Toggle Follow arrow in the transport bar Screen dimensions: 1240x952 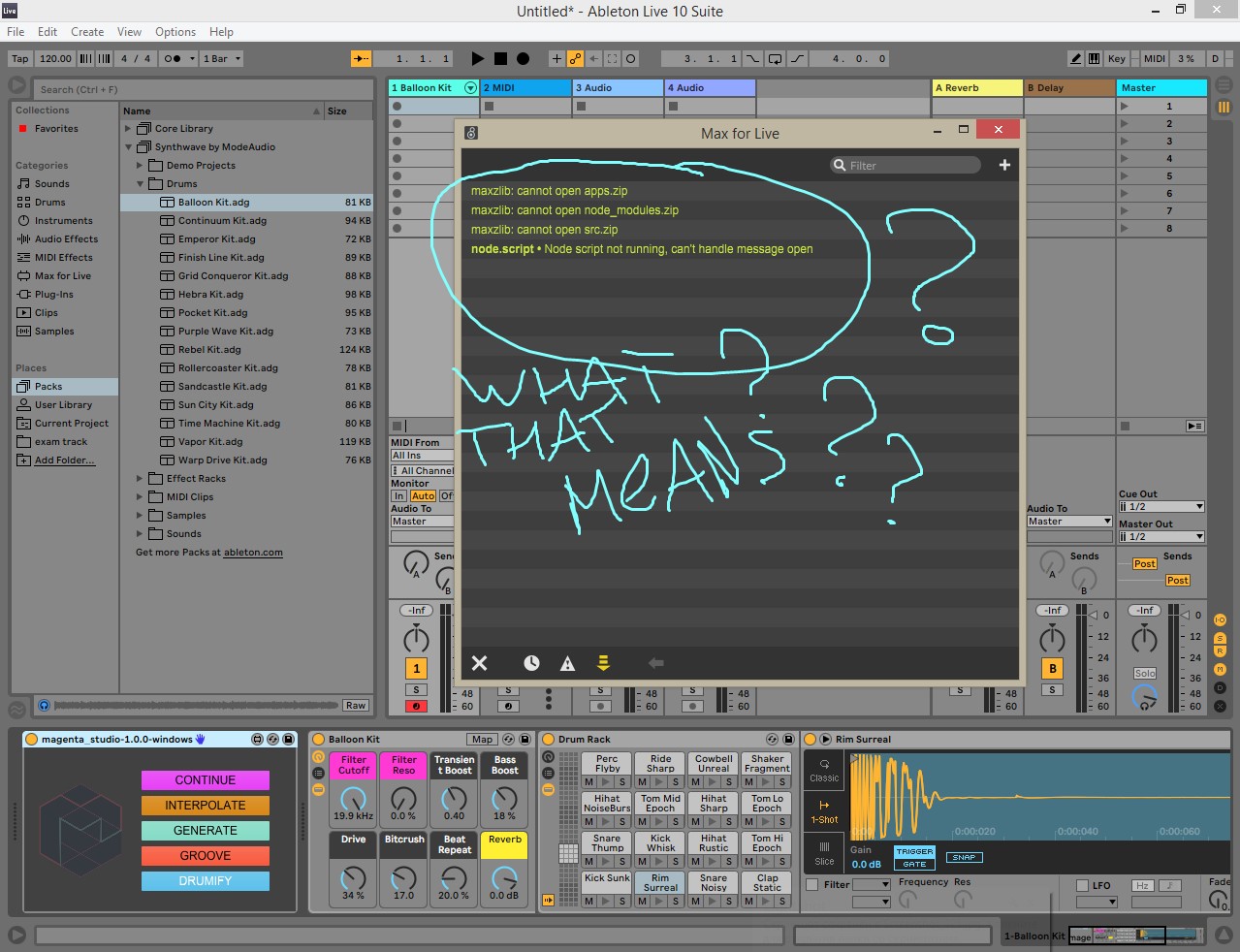pyautogui.click(x=361, y=58)
